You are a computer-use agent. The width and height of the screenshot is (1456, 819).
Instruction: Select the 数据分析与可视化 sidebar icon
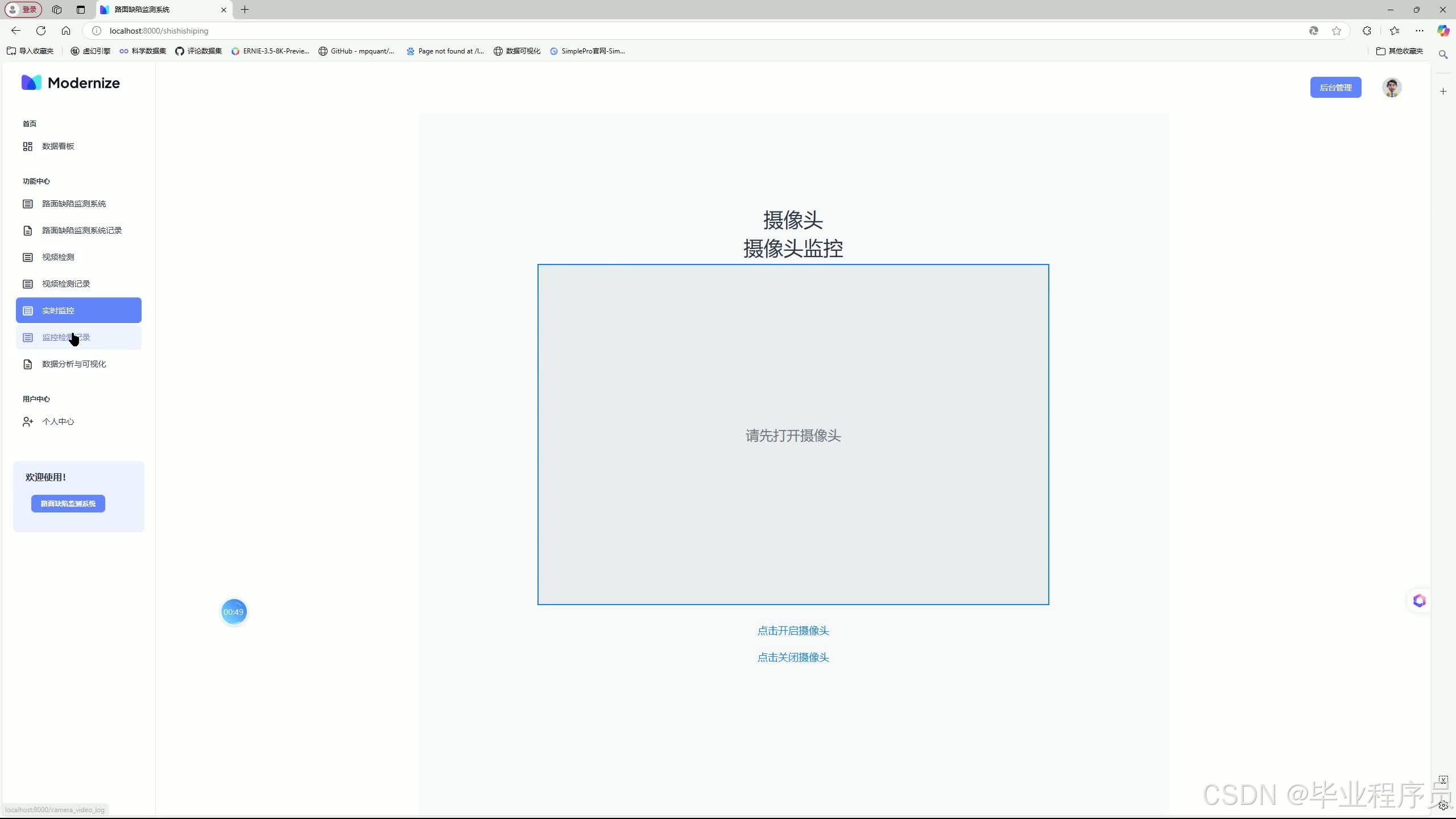28,364
